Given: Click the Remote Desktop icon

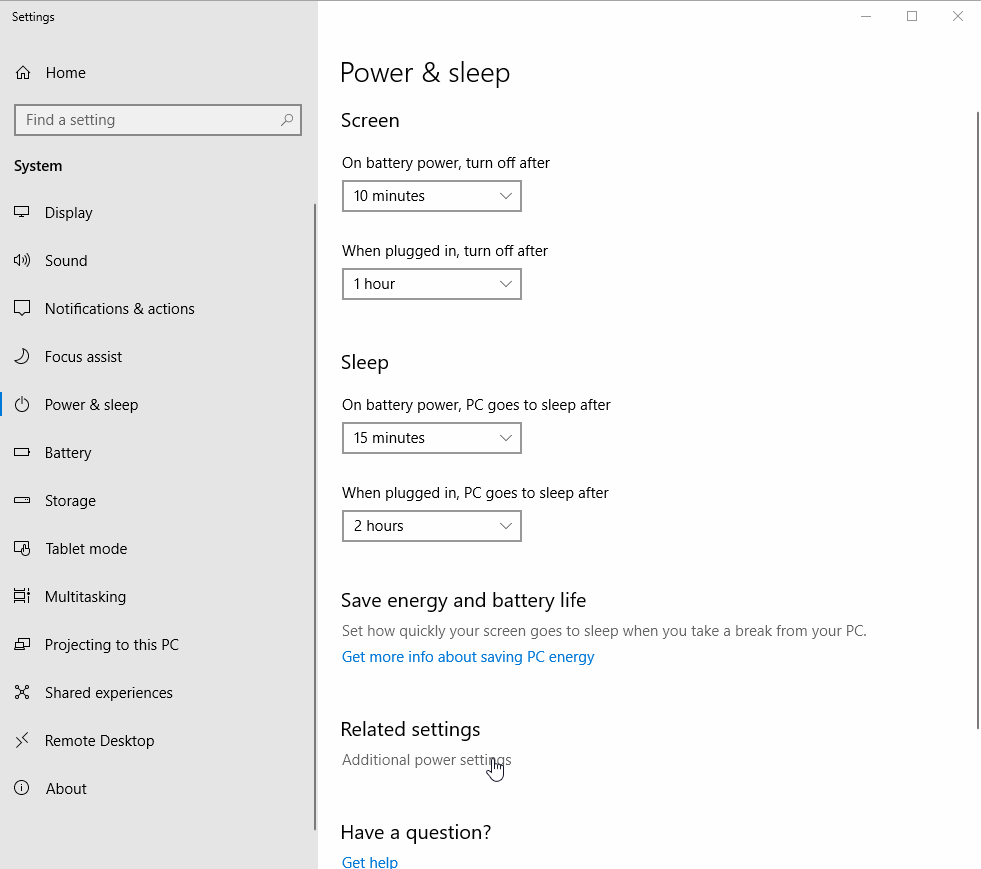Looking at the screenshot, I should 22,741.
